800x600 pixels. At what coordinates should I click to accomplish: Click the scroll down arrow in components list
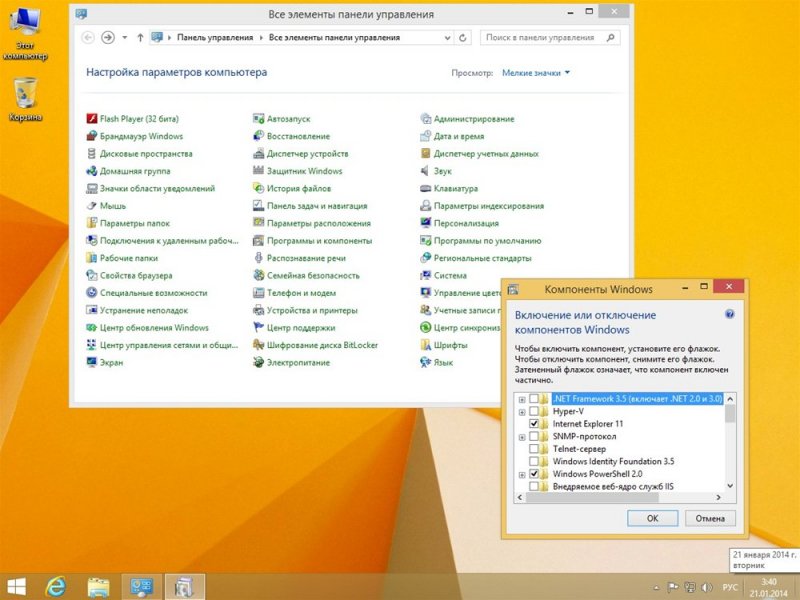coord(730,486)
